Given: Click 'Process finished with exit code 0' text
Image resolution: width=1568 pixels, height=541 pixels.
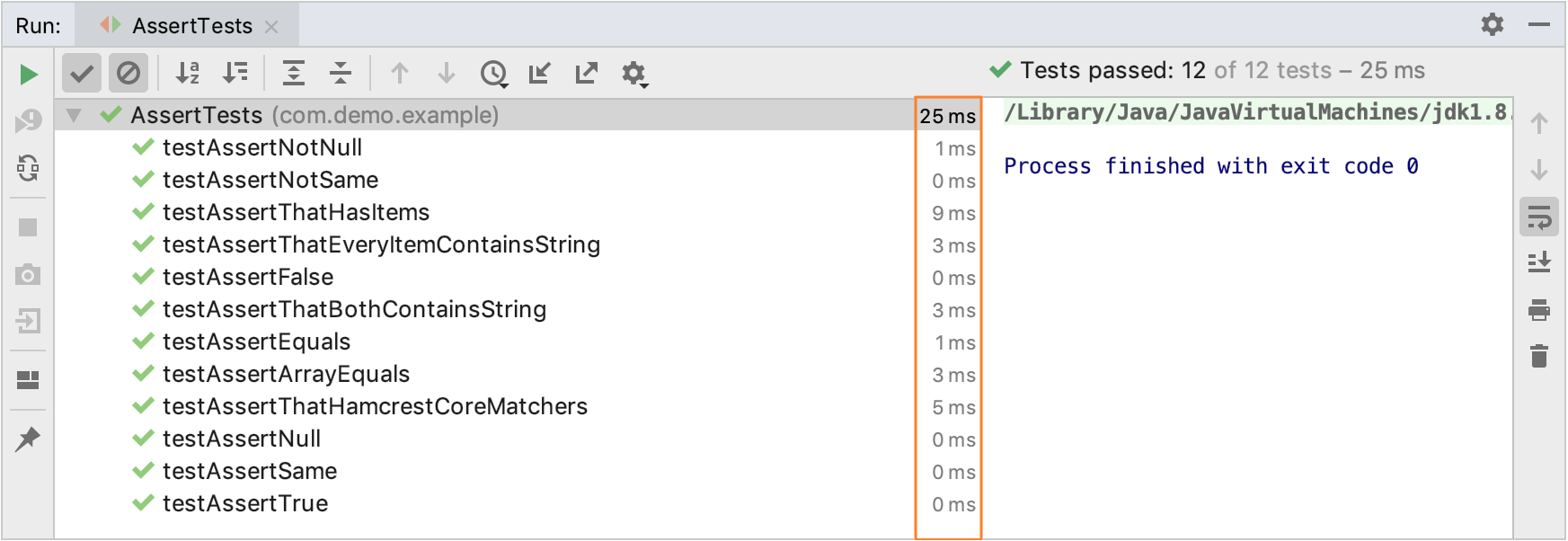Looking at the screenshot, I should point(1211,166).
